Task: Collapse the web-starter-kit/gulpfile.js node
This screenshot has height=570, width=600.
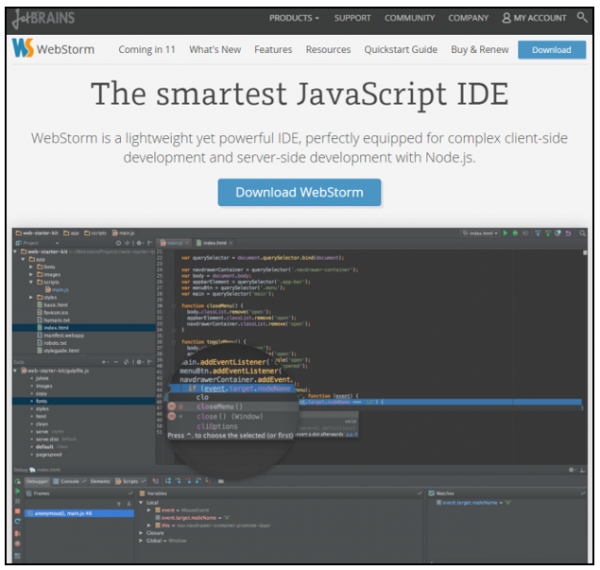Action: point(15,370)
